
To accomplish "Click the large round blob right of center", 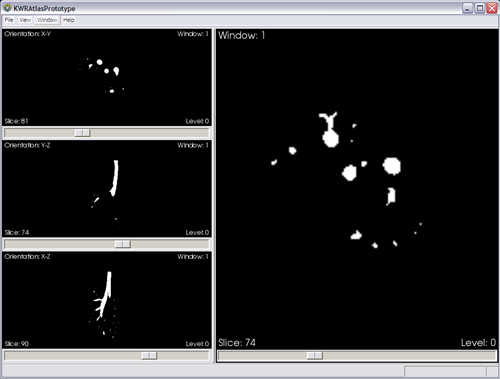I will pyautogui.click(x=391, y=166).
